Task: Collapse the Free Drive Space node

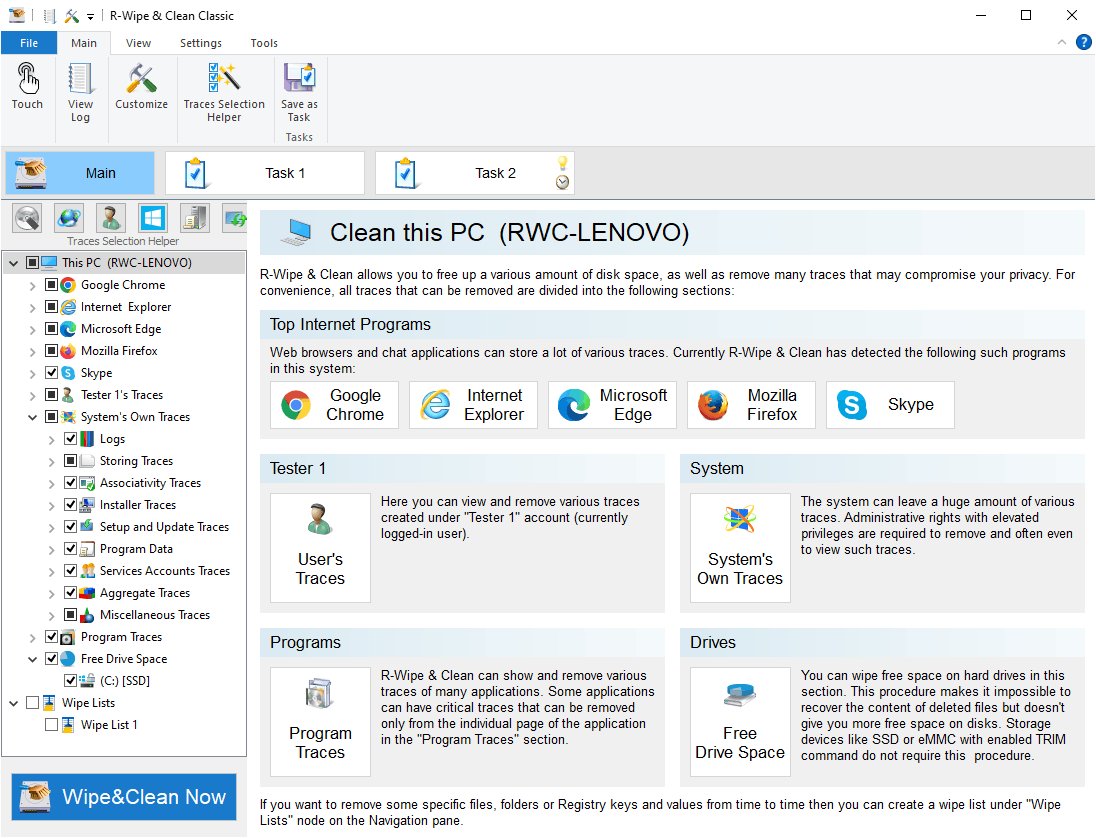Action: pos(32,659)
